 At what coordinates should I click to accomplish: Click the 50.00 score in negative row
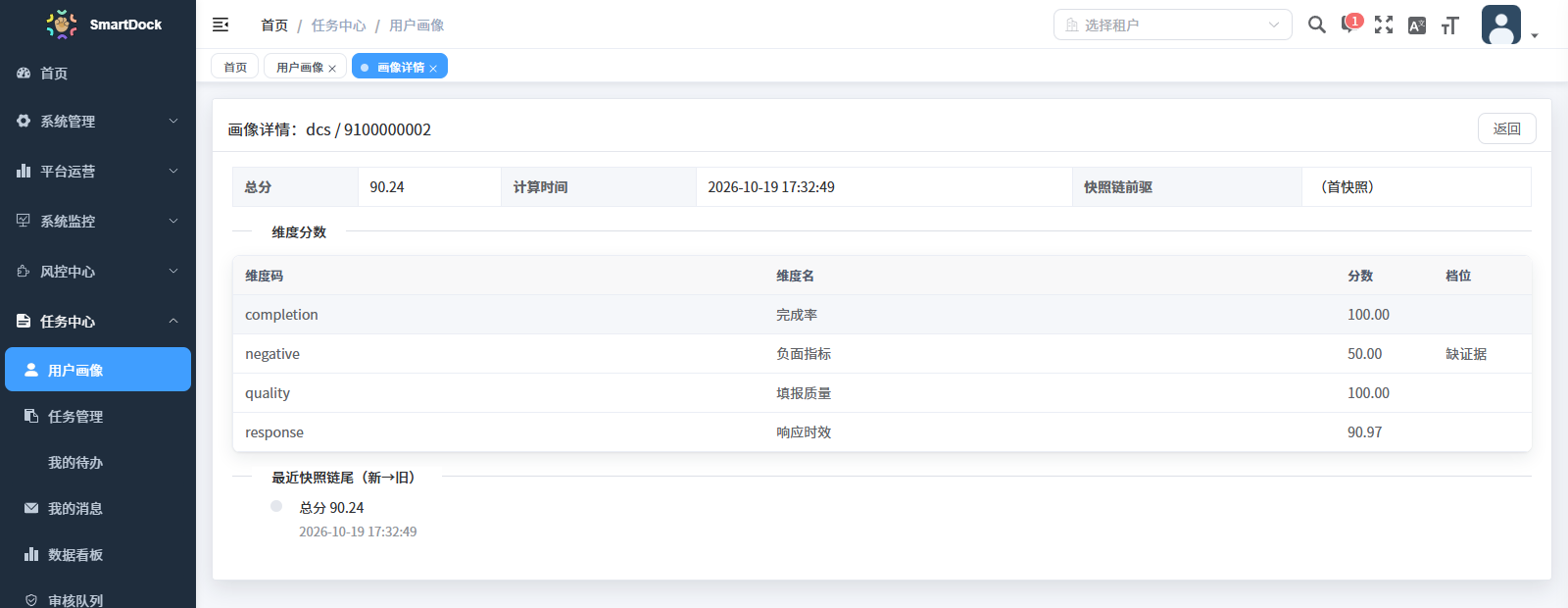[x=1365, y=354]
